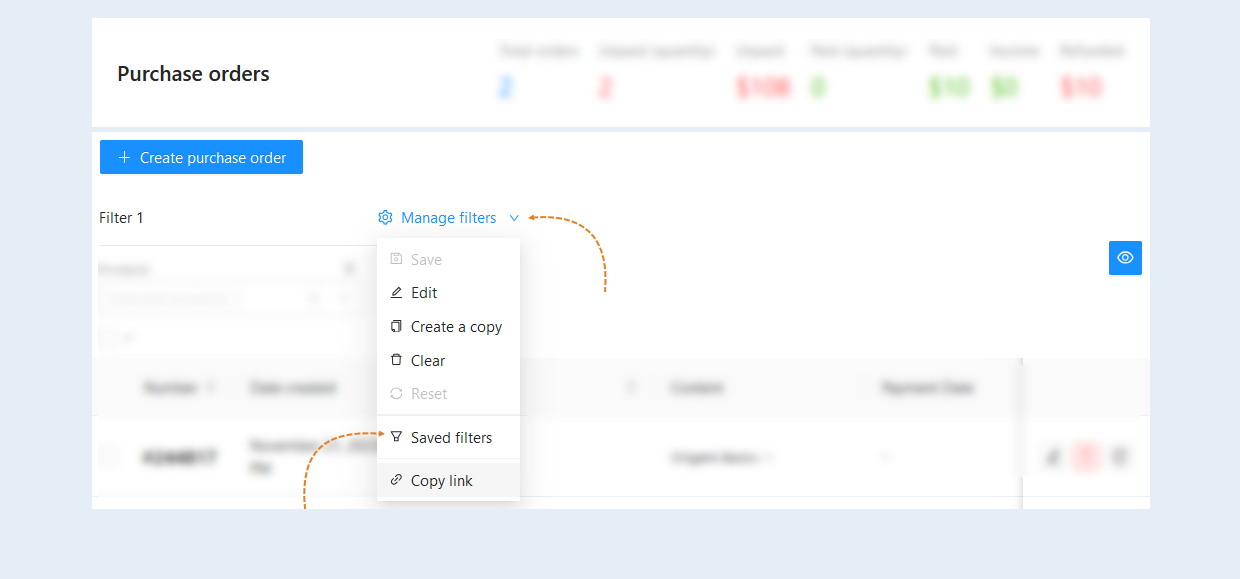Click the Filter 1 label
1240x579 pixels.
121,218
